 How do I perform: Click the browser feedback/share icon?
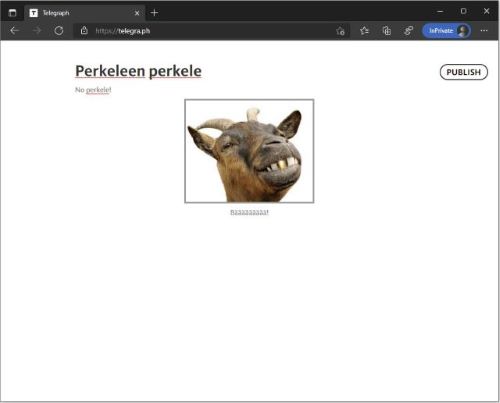click(408, 31)
